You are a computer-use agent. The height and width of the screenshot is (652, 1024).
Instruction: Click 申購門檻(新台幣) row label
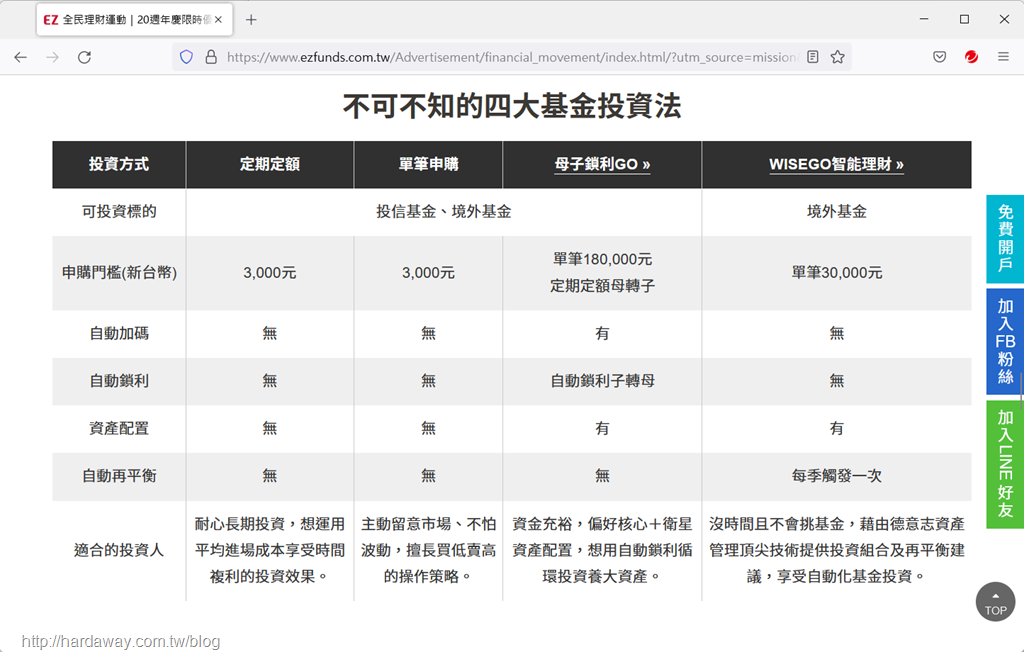(119, 272)
